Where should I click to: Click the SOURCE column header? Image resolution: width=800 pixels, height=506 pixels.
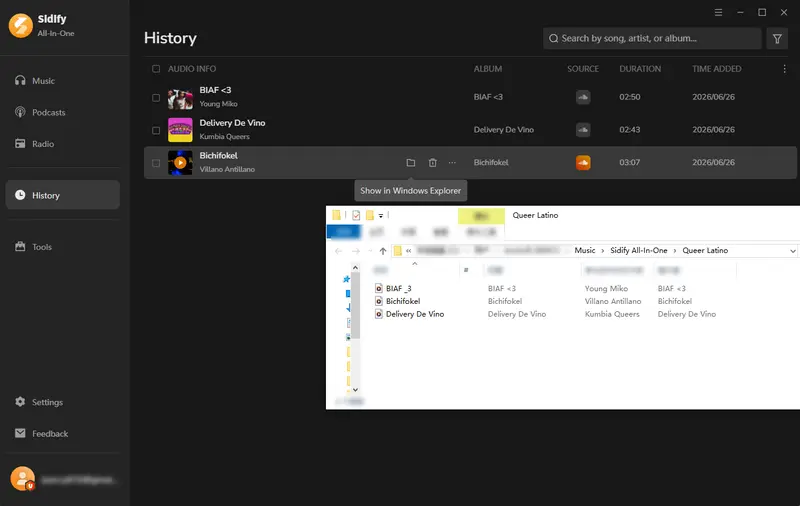[x=583, y=69]
